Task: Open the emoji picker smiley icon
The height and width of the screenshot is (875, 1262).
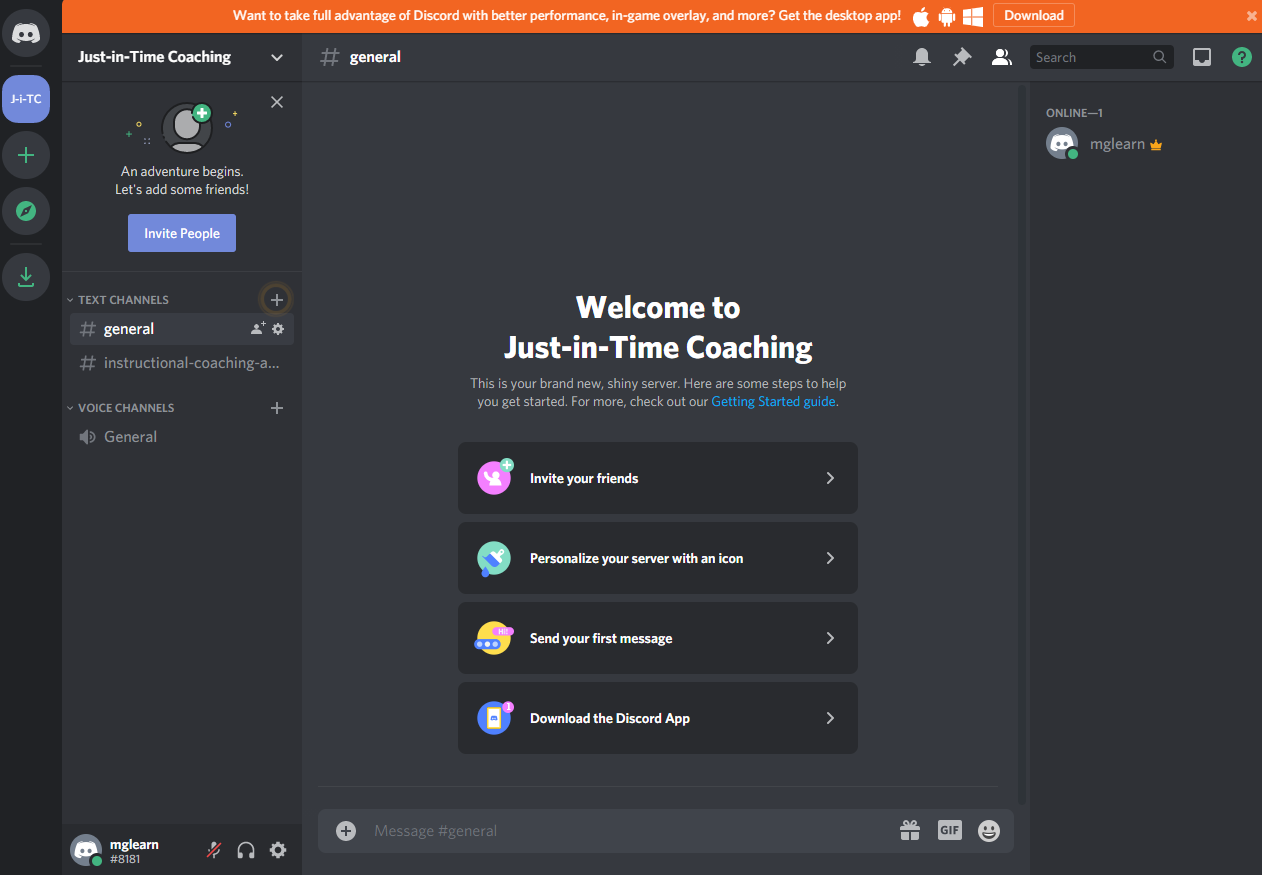Action: point(989,831)
